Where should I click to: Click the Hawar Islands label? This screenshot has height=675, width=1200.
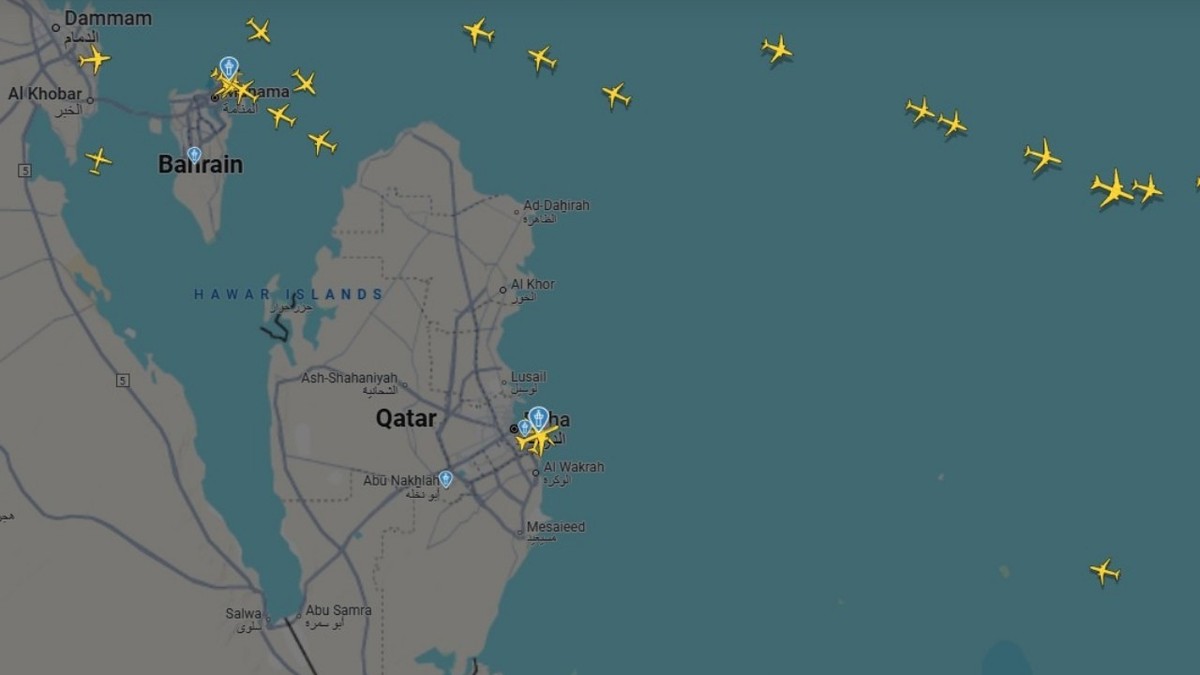(x=289, y=294)
